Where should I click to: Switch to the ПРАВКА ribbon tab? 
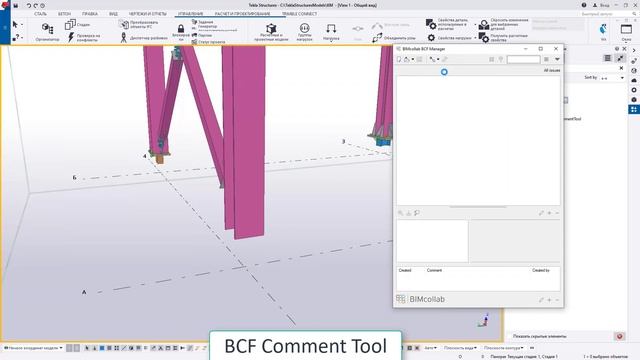(90, 14)
